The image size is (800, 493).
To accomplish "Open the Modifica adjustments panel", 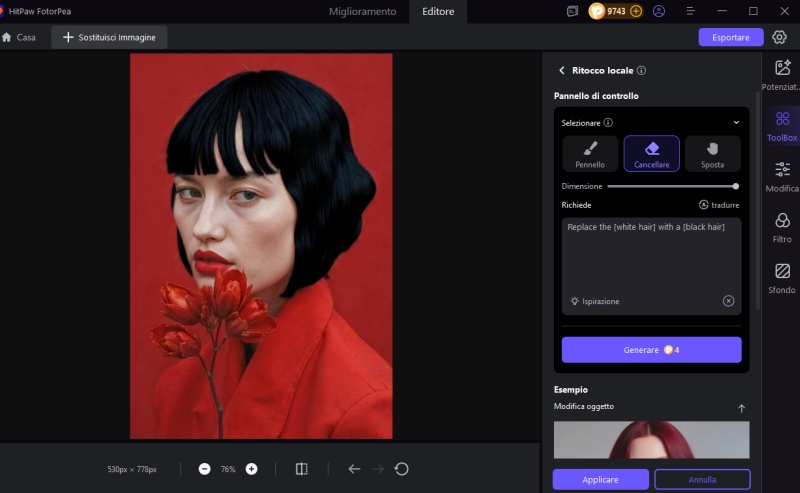I will [782, 176].
